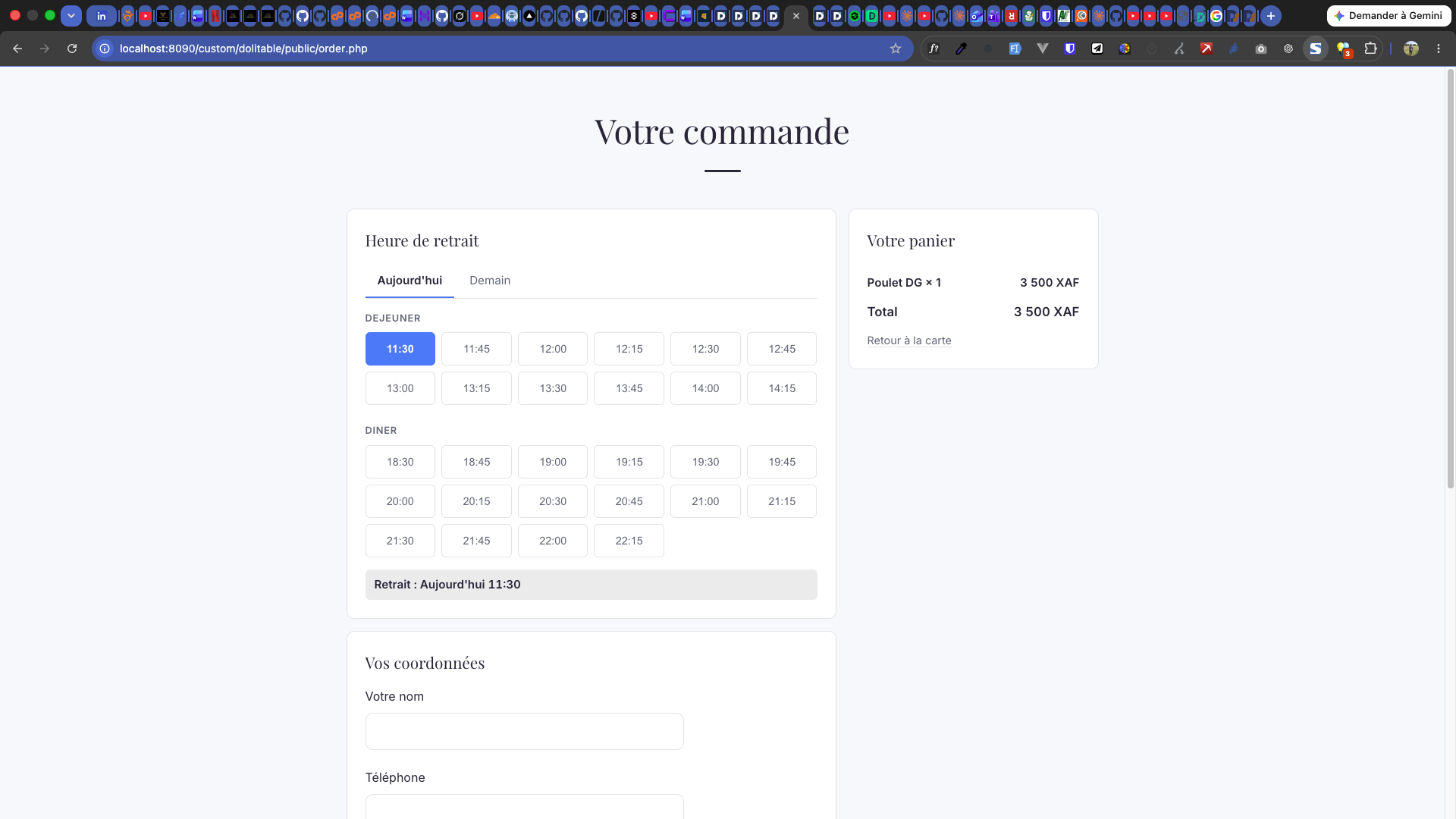Switch to the Demain tab
This screenshot has height=819, width=1456.
[490, 281]
